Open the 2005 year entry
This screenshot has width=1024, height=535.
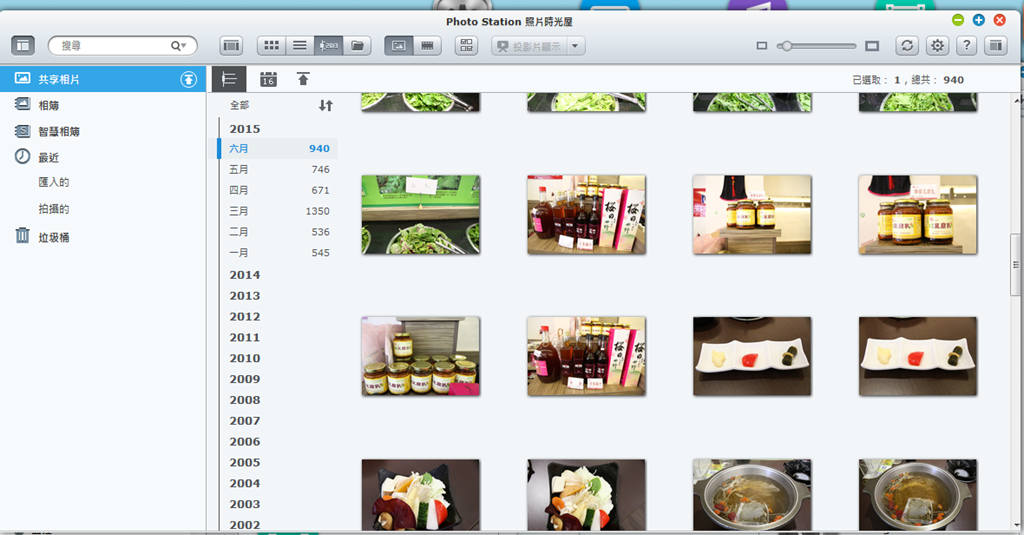coord(245,462)
